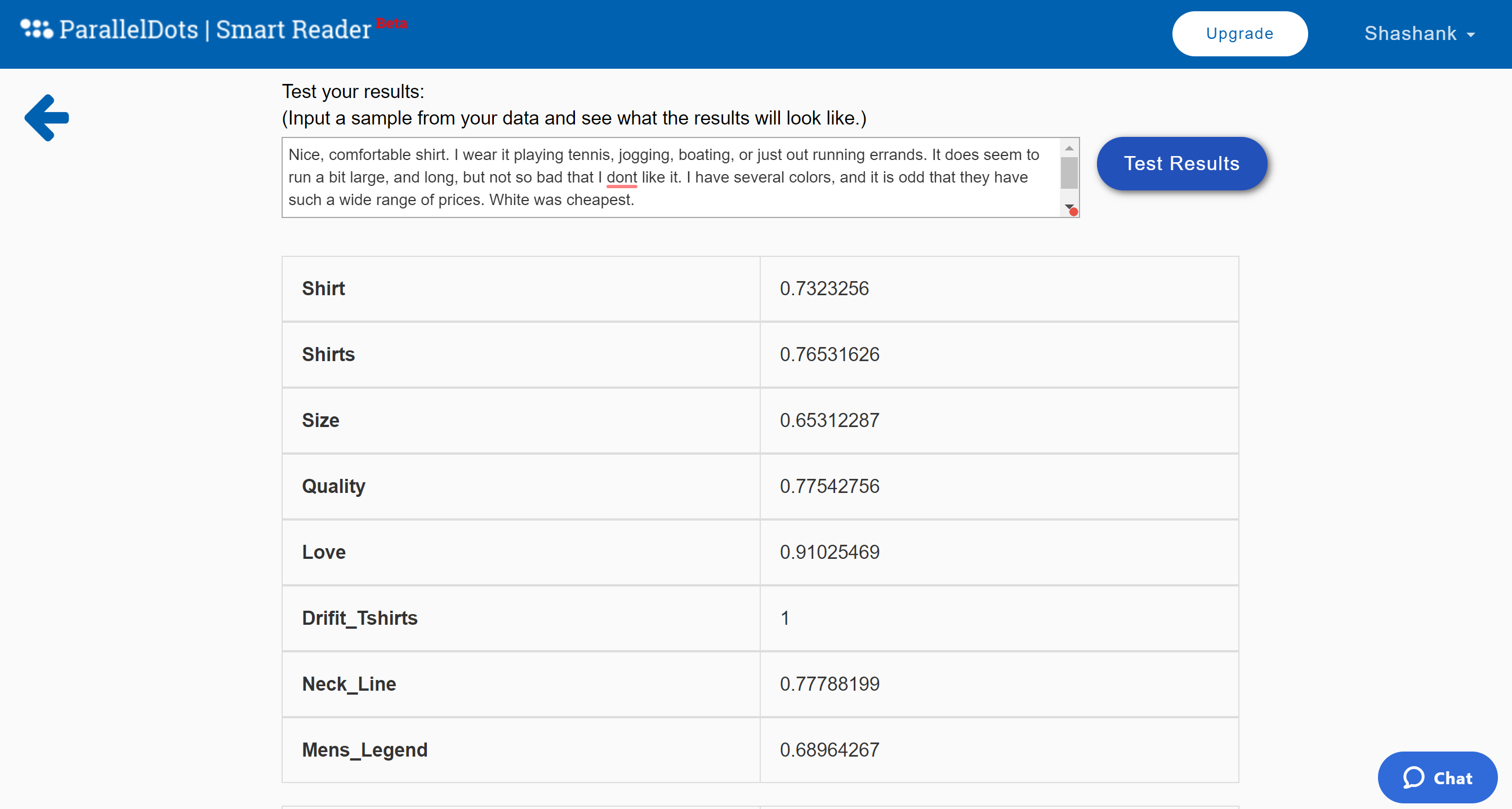Click the Mens_Legend row label
This screenshot has height=809, width=1512.
pyautogui.click(x=364, y=749)
